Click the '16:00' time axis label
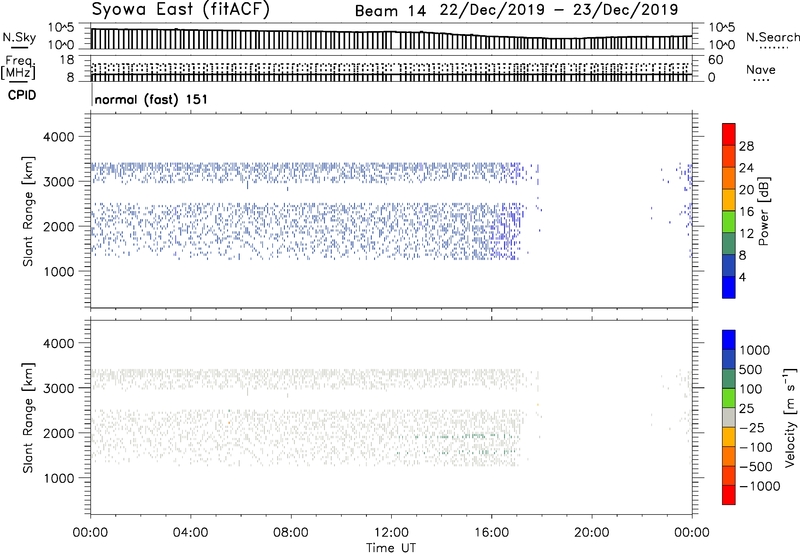 coord(491,533)
